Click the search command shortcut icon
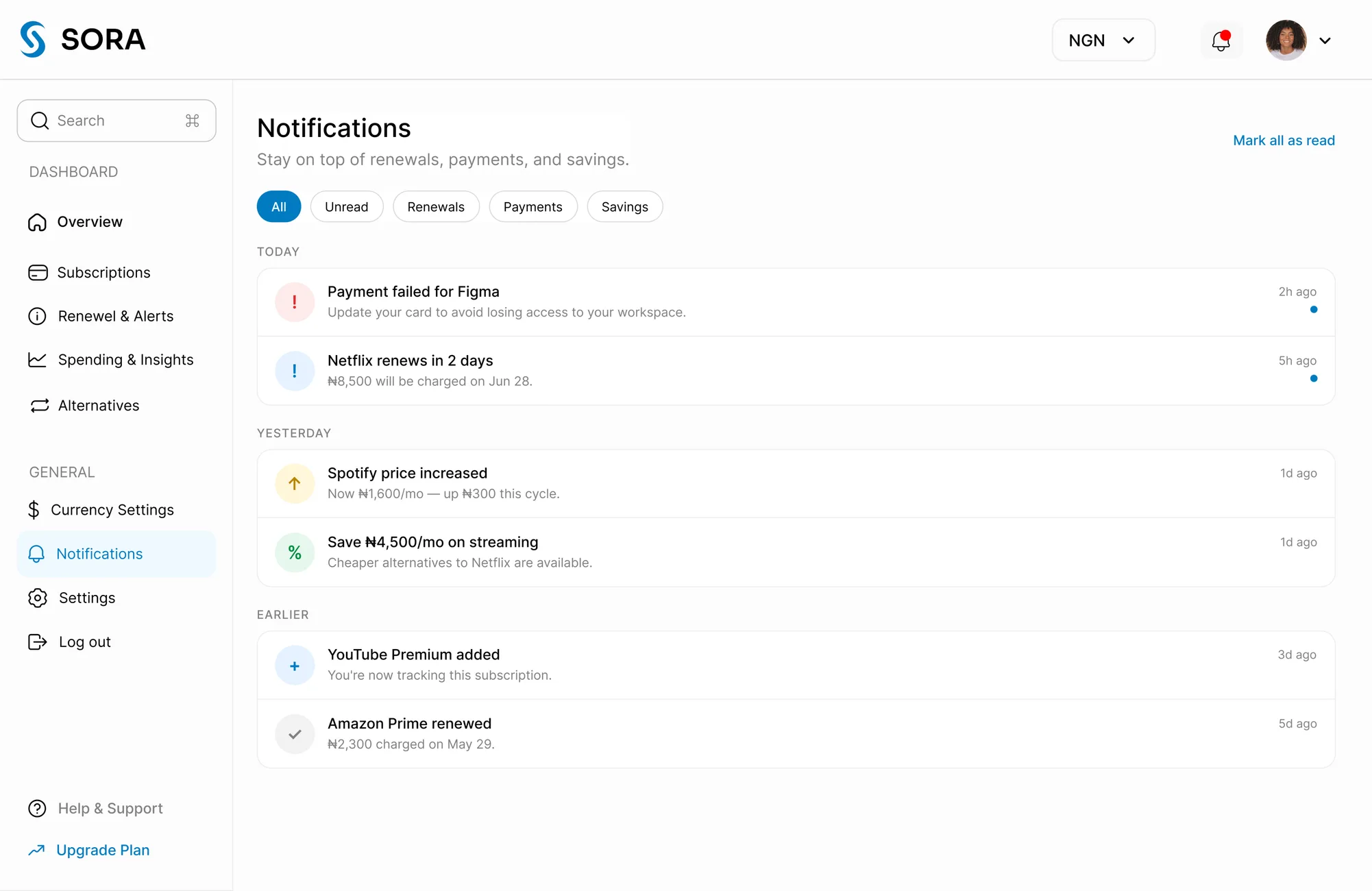This screenshot has height=891, width=1372. pyautogui.click(x=193, y=121)
